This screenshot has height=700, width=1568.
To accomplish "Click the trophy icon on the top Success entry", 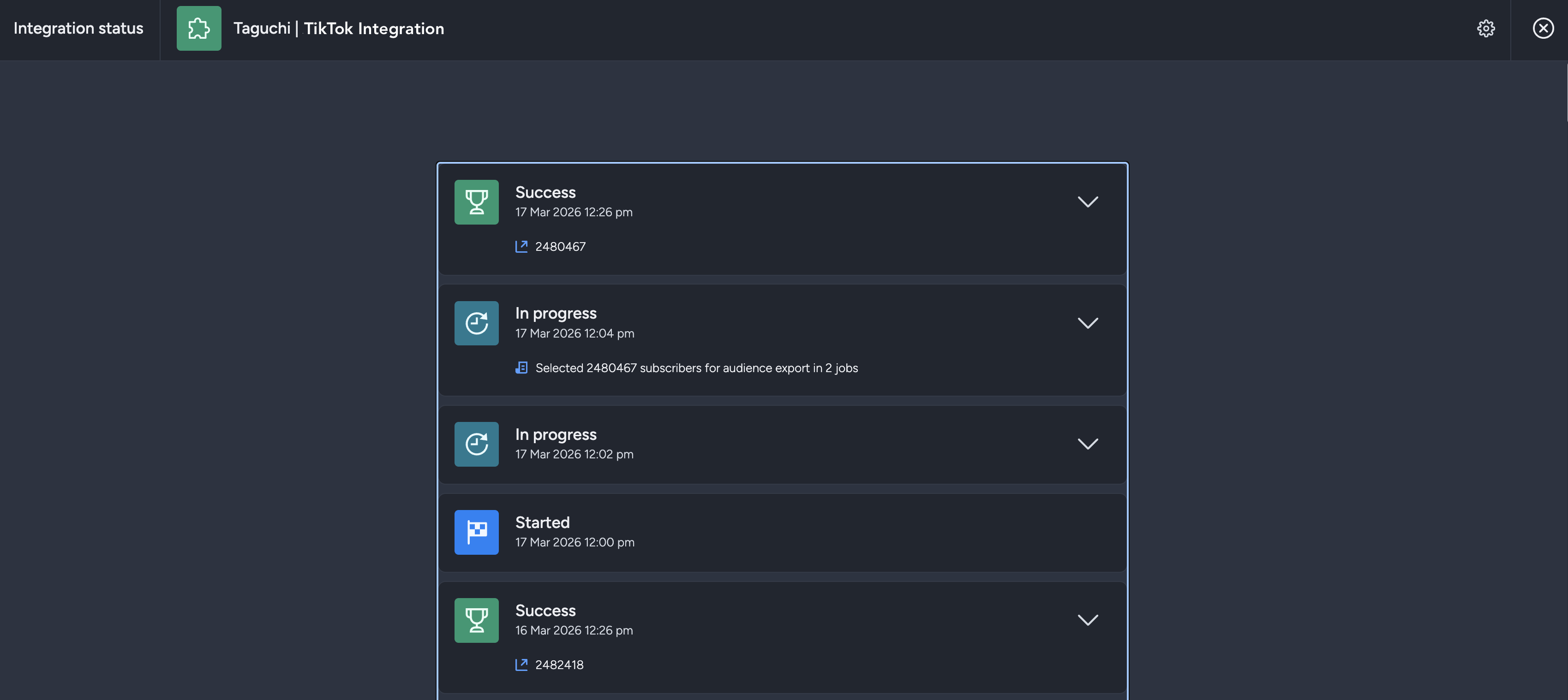I will click(x=477, y=202).
